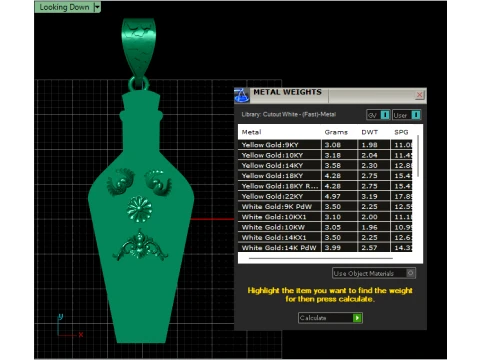This screenshot has height=360, width=480.
Task: Click the 1.98 DWT value
Action: tap(369, 145)
